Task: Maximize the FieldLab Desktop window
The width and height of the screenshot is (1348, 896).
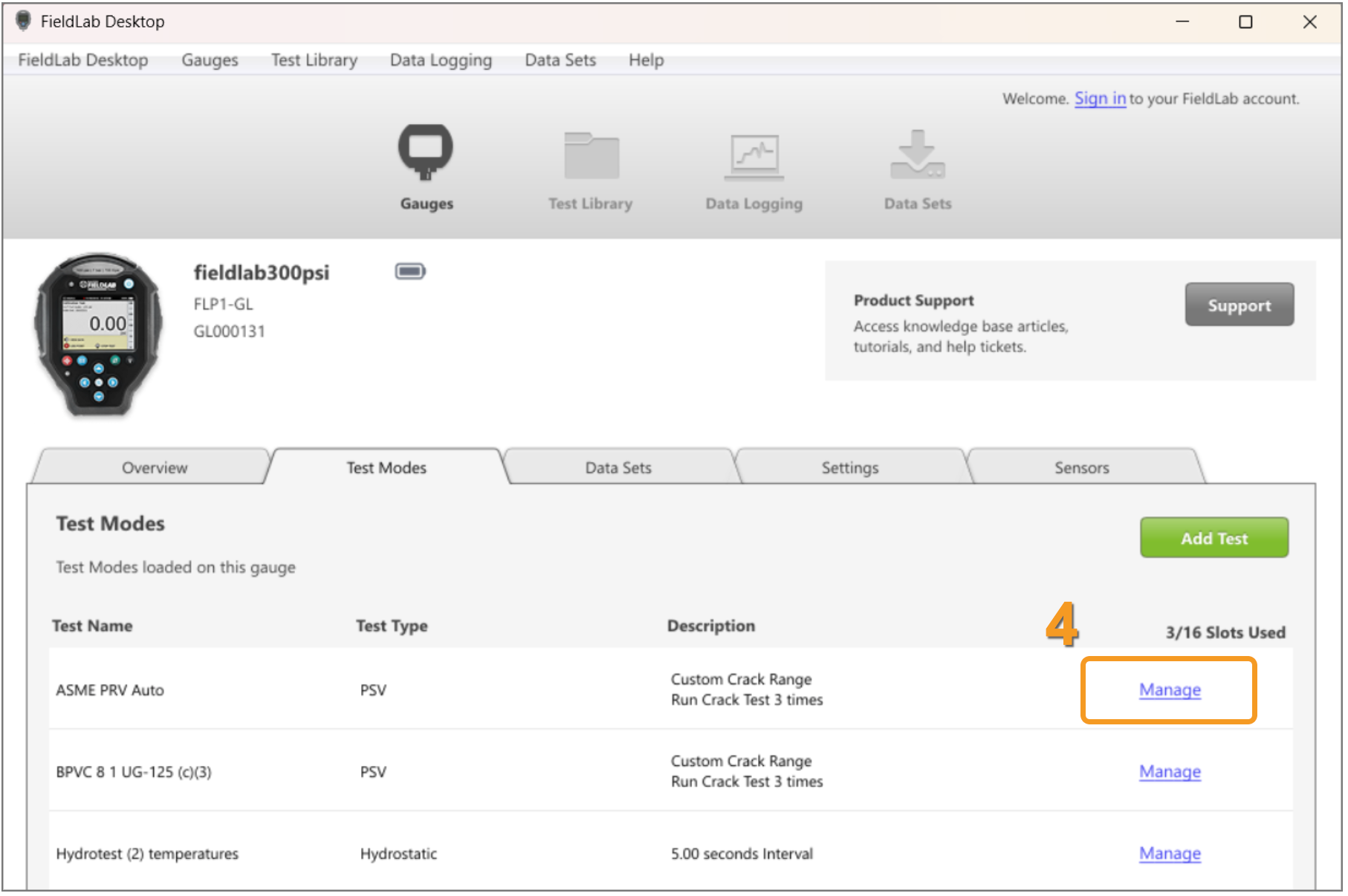Action: click(x=1245, y=22)
